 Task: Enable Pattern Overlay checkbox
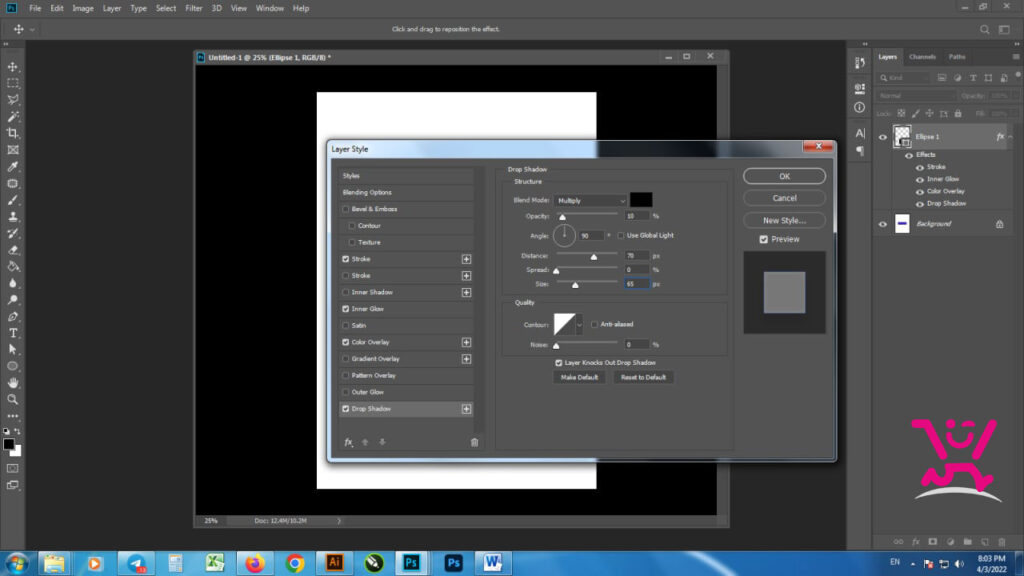click(345, 376)
